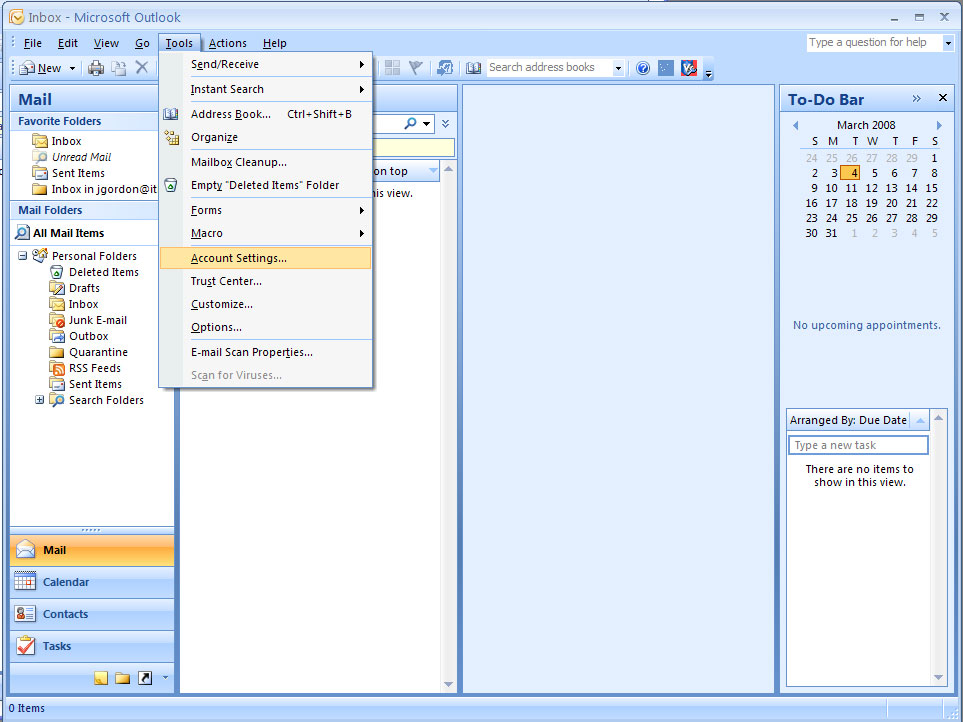This screenshot has width=963, height=722.
Task: Select the Drafts folder
Action: (x=84, y=288)
